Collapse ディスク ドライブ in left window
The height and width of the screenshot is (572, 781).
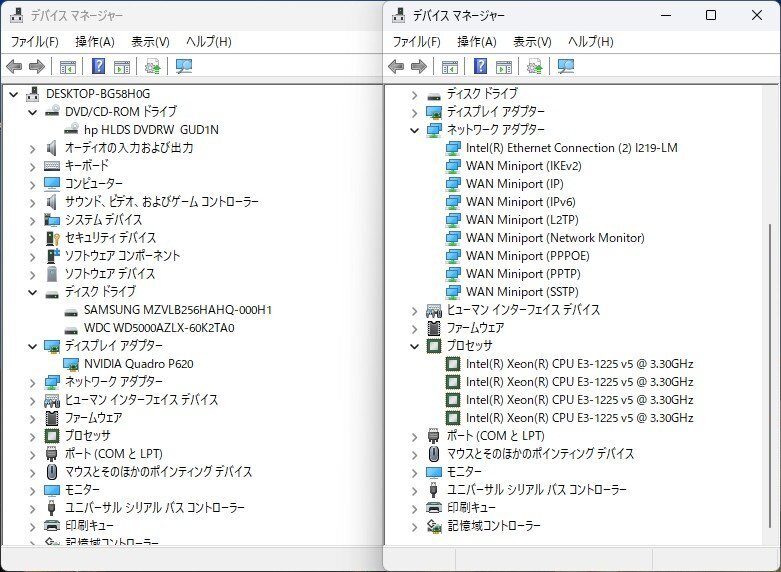[32, 292]
